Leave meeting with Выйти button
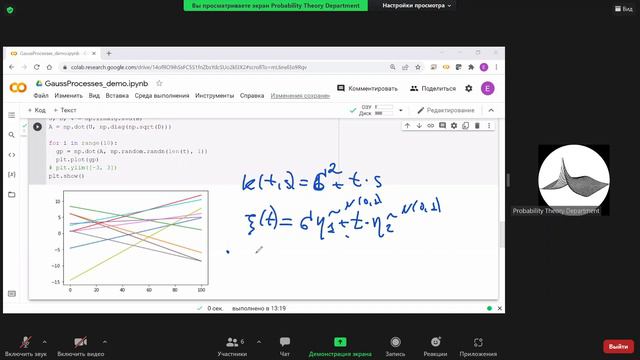The image size is (640, 360). tap(618, 347)
